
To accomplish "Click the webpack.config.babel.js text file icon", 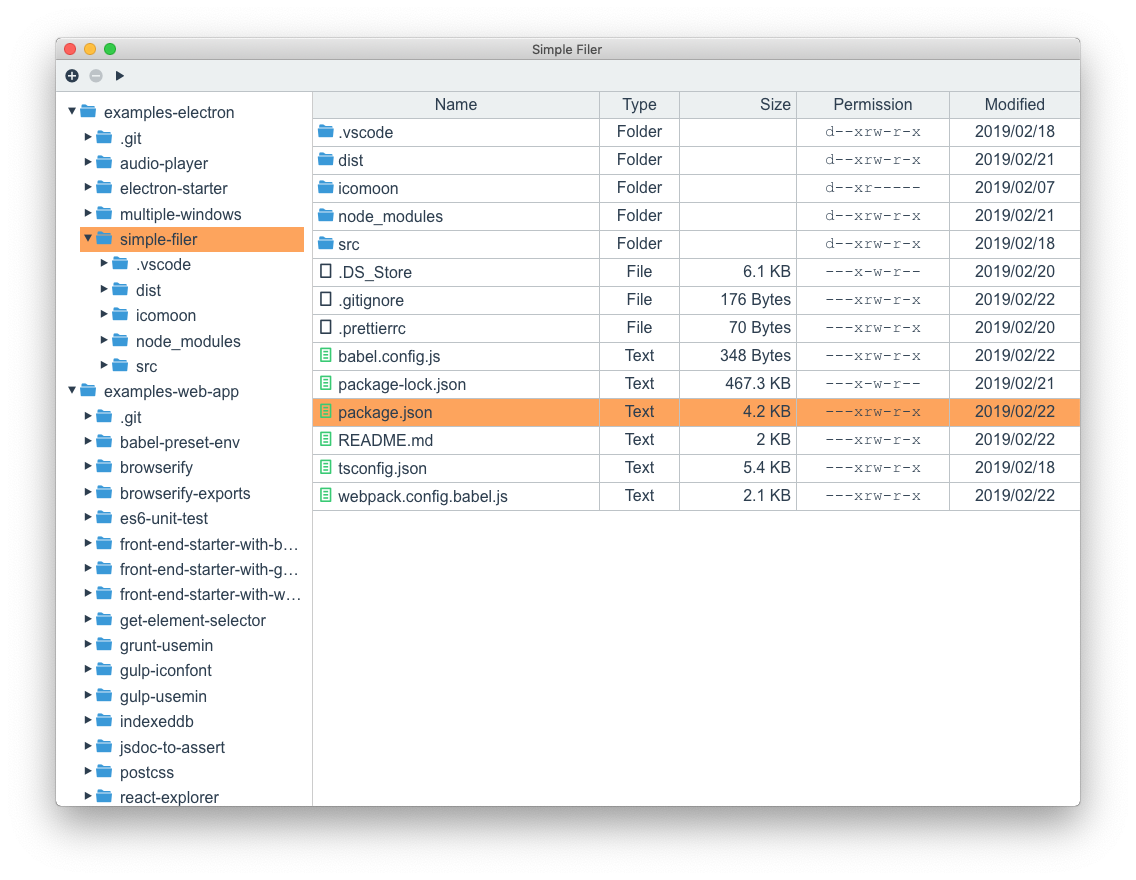I will tap(326, 495).
